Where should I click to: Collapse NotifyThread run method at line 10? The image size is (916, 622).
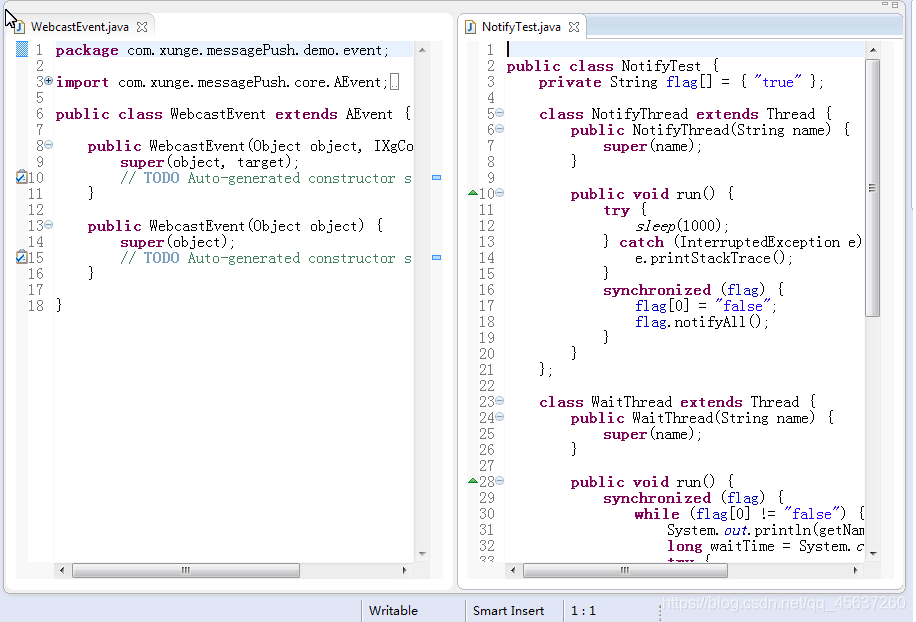pos(499,193)
